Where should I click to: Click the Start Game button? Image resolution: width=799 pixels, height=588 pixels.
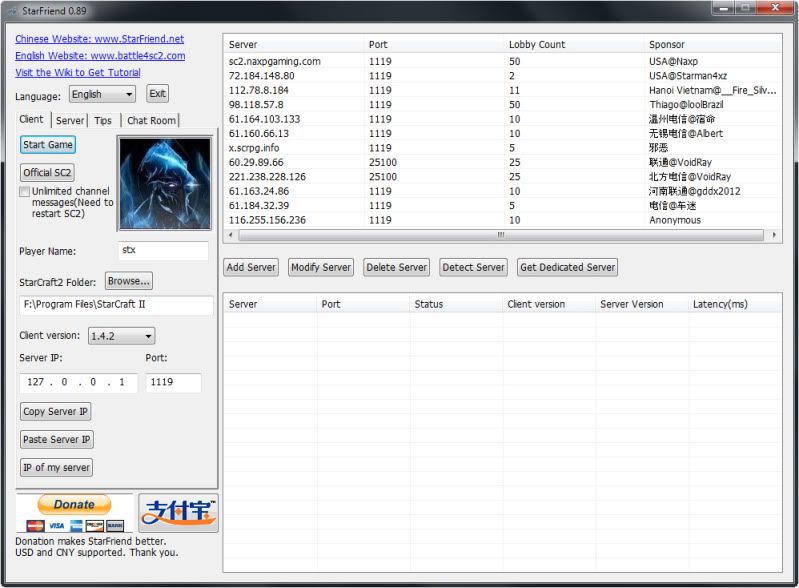pyautogui.click(x=48, y=145)
